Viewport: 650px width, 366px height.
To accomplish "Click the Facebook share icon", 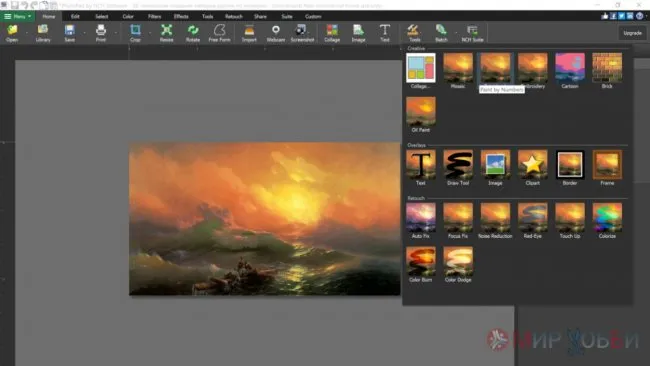I will tap(613, 16).
